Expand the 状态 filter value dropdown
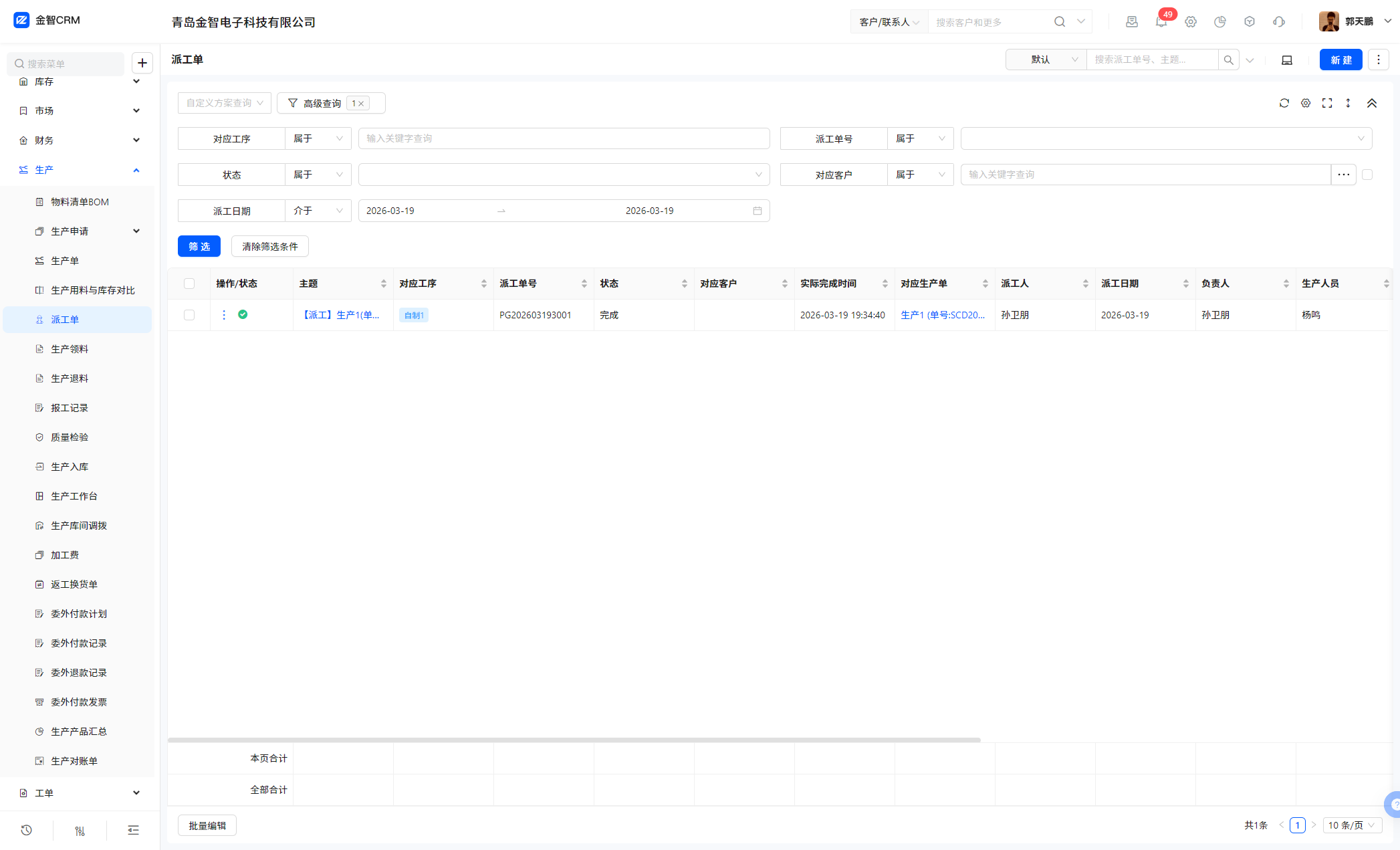The height and width of the screenshot is (850, 1400). coord(564,175)
